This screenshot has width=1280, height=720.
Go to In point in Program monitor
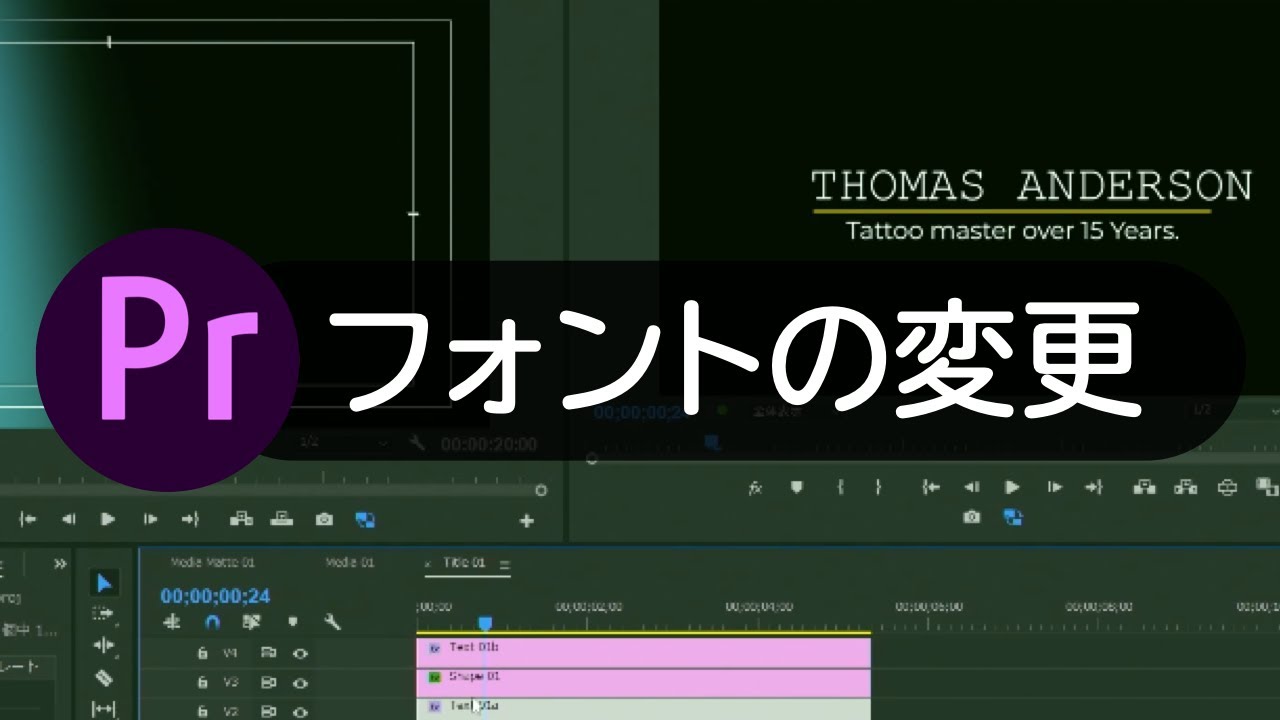(932, 487)
